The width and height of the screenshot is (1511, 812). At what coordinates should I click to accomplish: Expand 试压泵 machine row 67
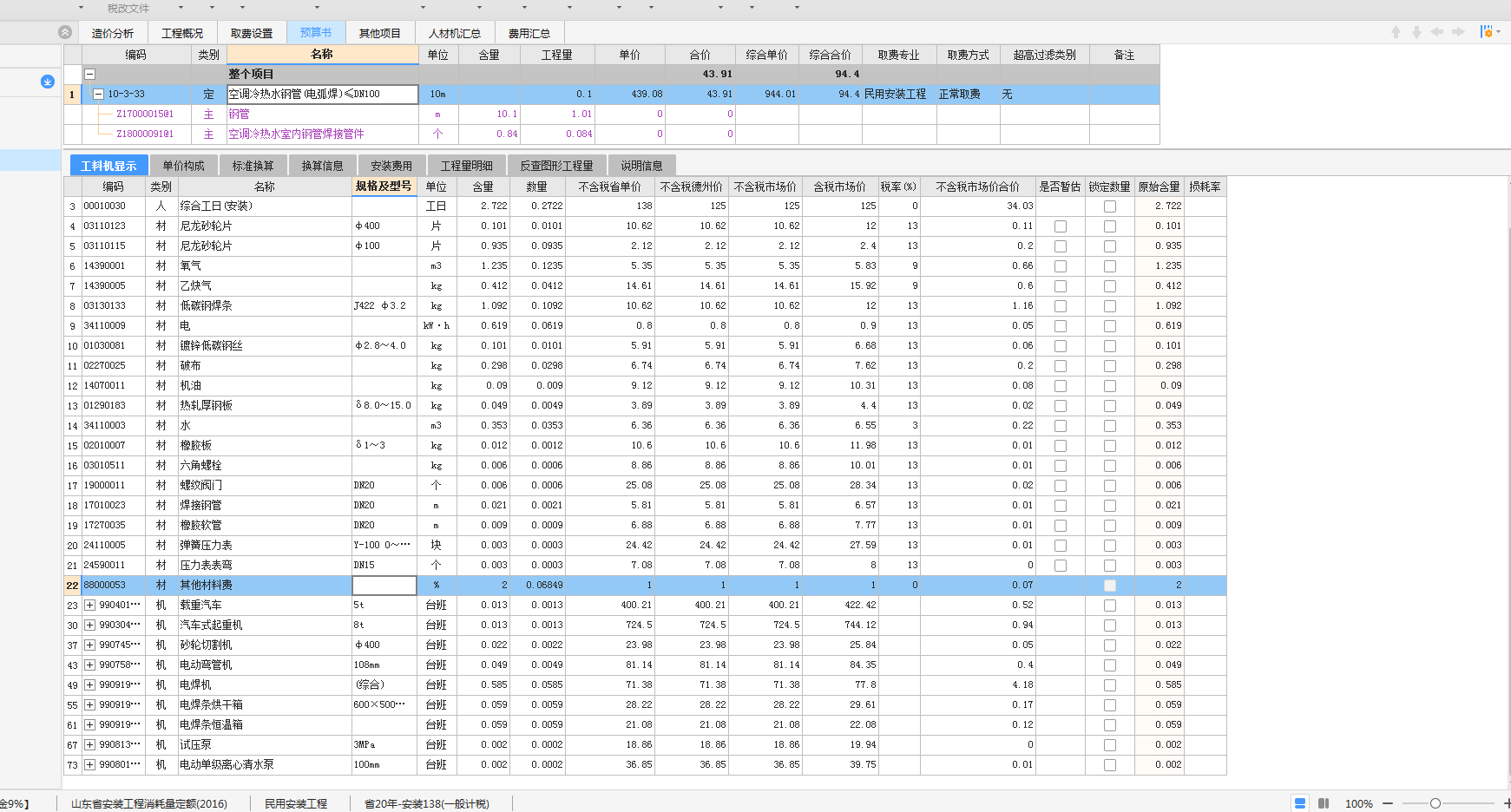pyautogui.click(x=89, y=745)
